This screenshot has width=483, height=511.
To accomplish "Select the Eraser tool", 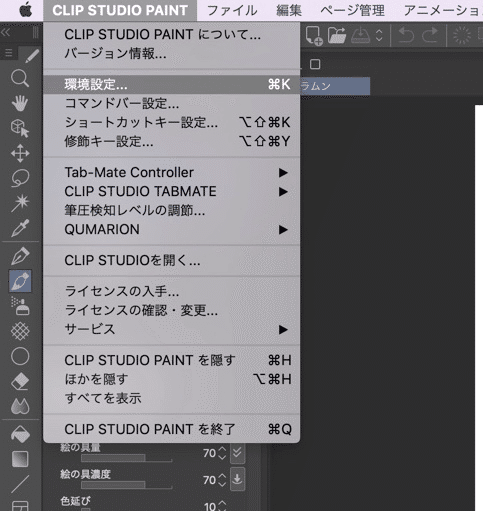I will tap(20, 381).
